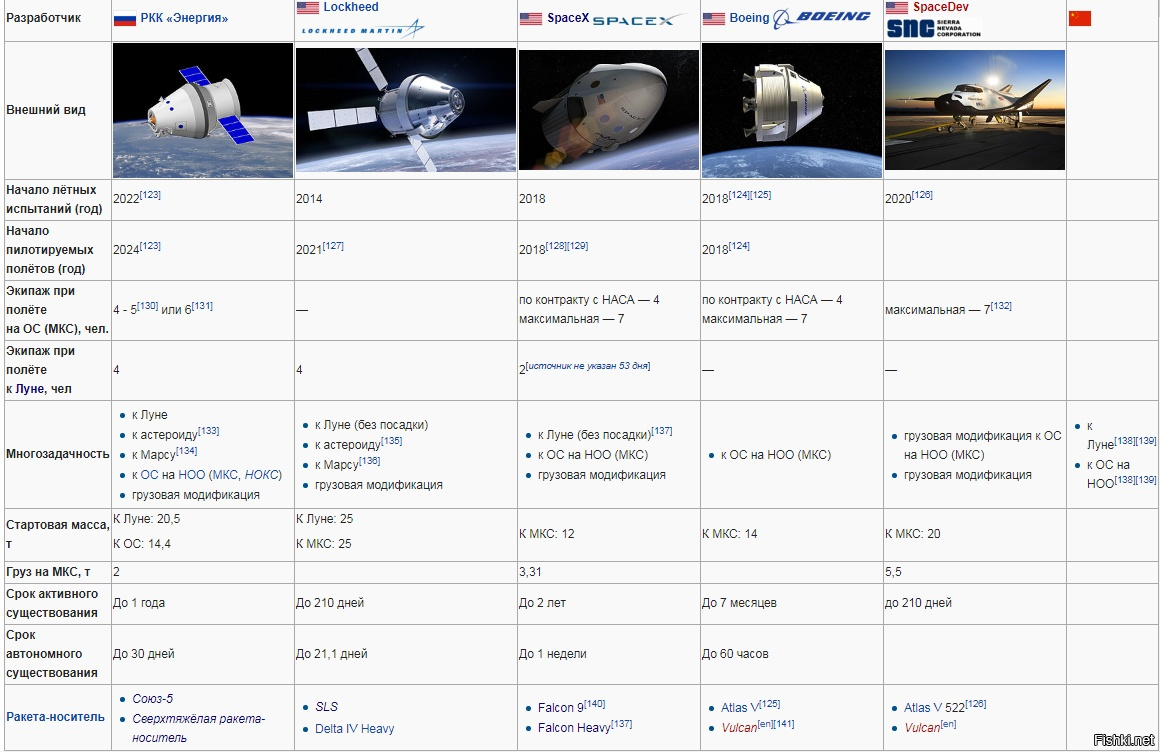This screenshot has height=752, width=1160.
Task: Jump to footnote 135 in Lockheed column
Action: click(391, 441)
